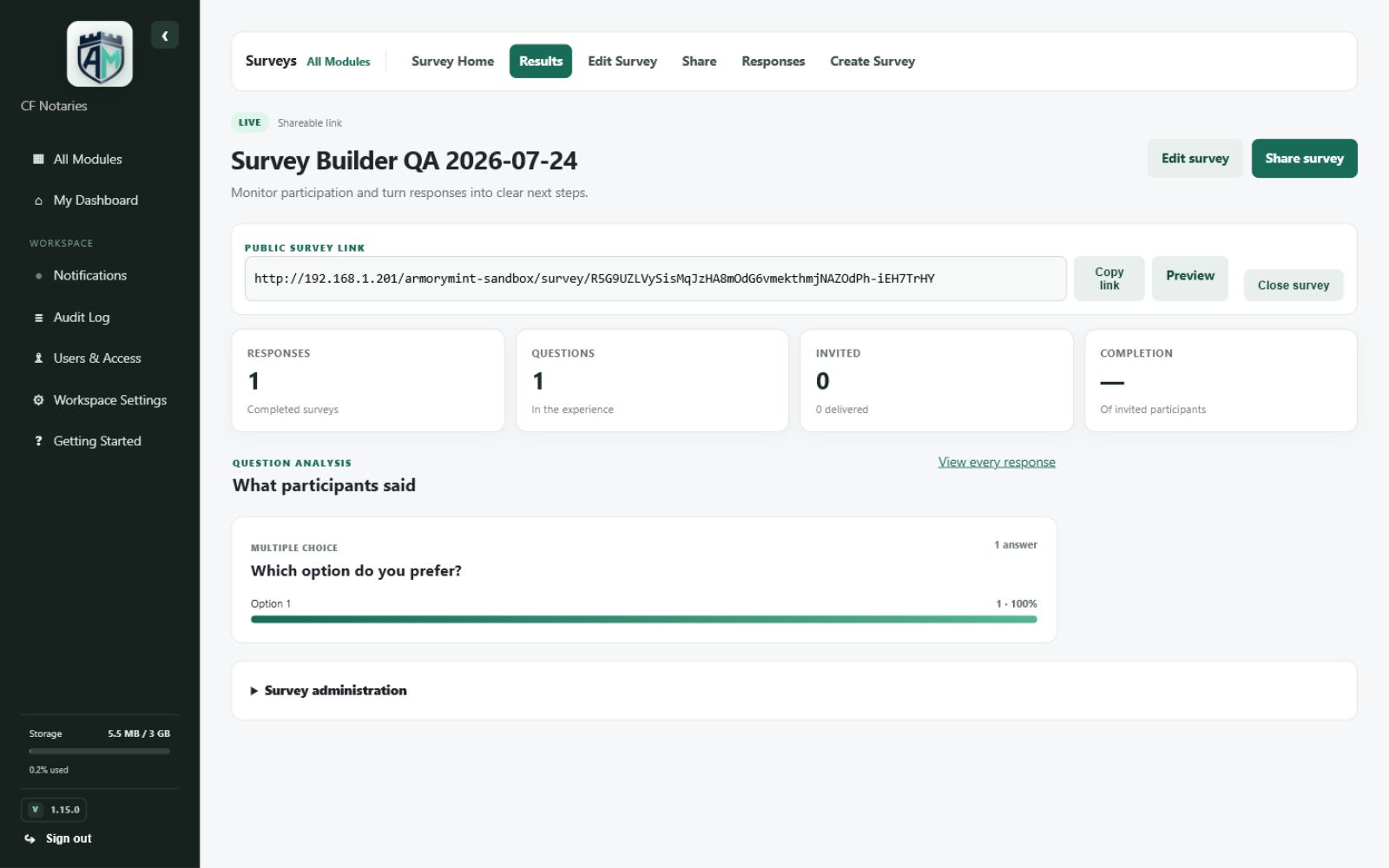The height and width of the screenshot is (868, 1389).
Task: Click the version badge V icon
Action: [x=35, y=810]
